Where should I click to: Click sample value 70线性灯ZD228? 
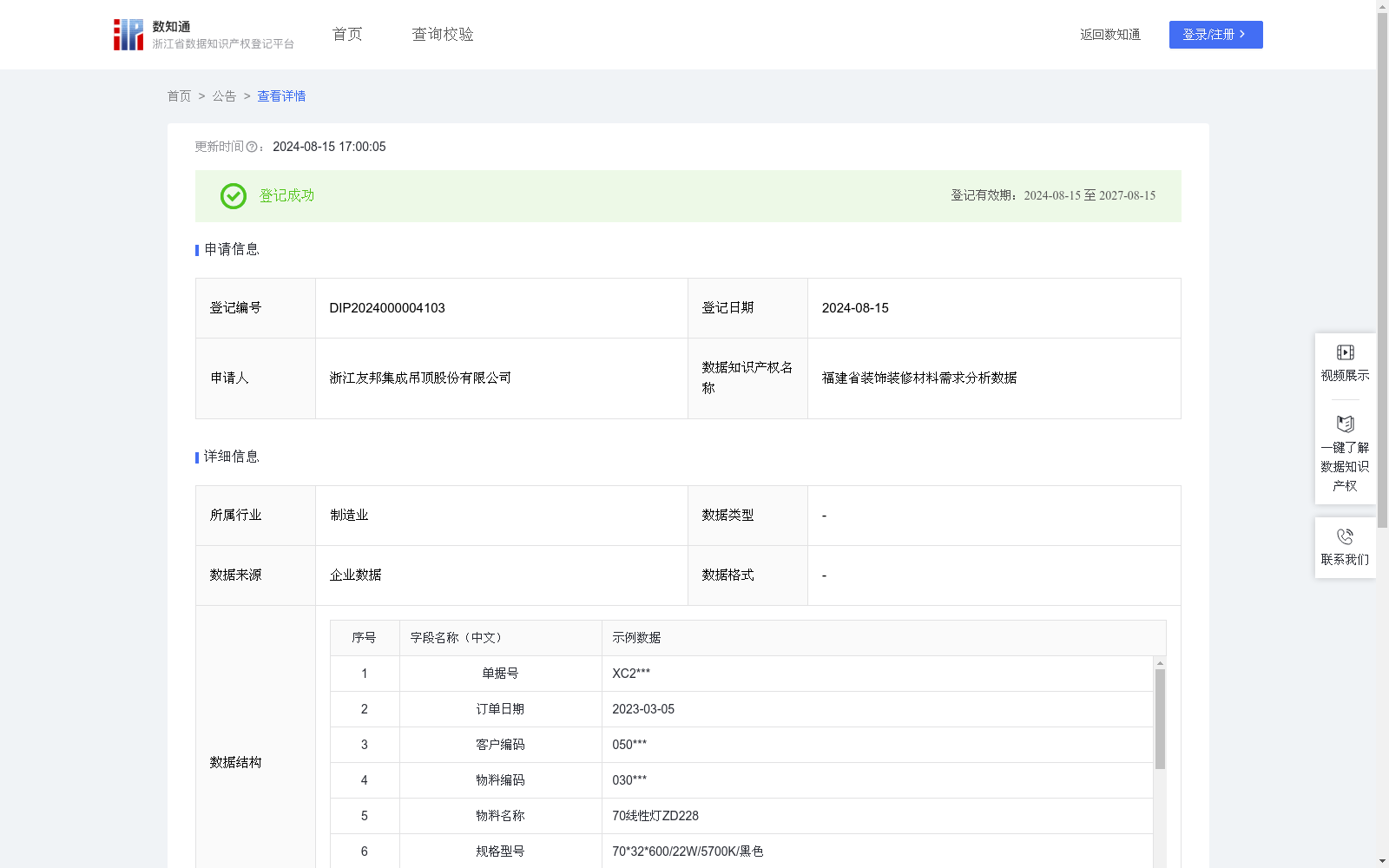click(x=655, y=816)
